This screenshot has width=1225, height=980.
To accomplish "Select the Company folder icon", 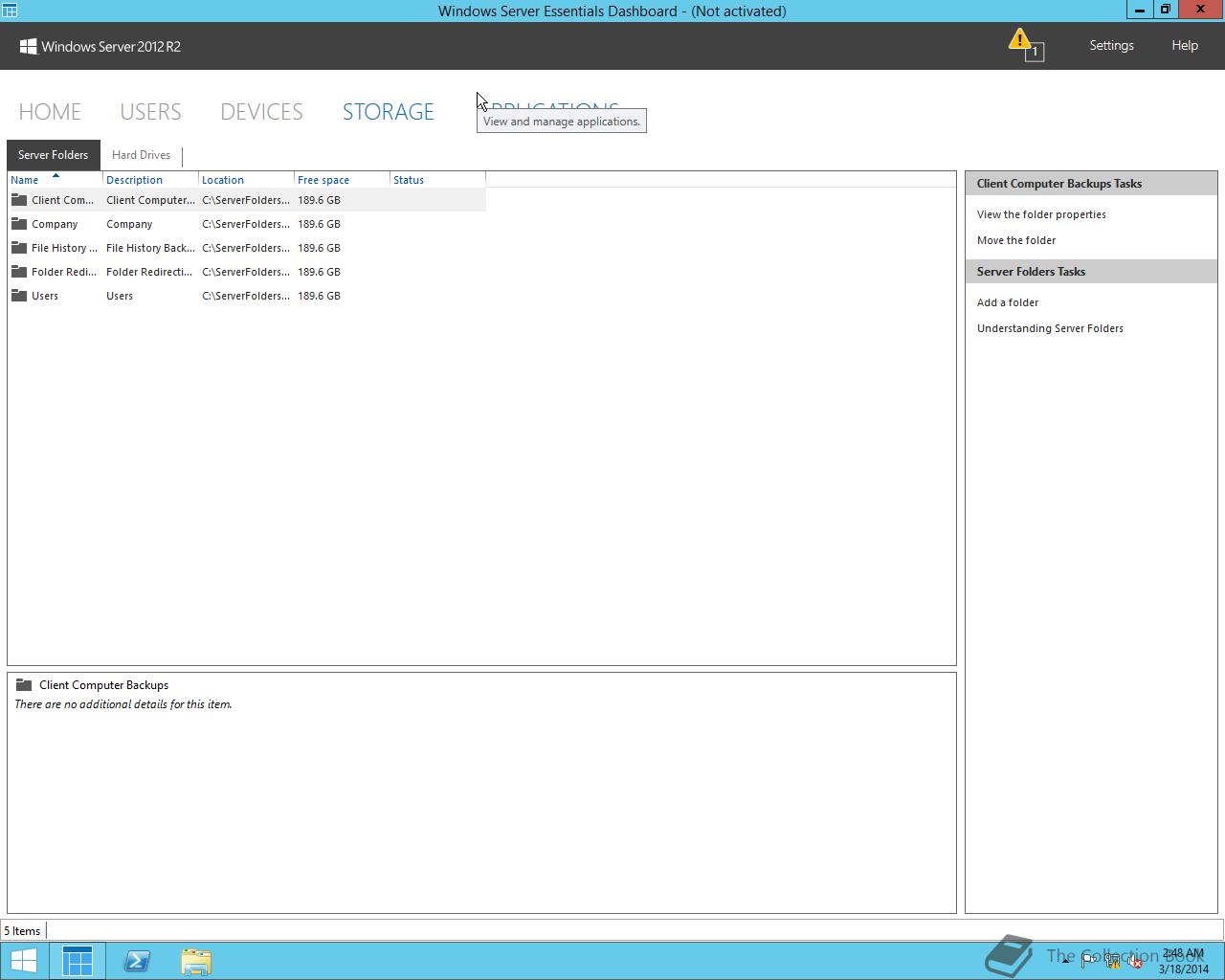I will coord(19,224).
